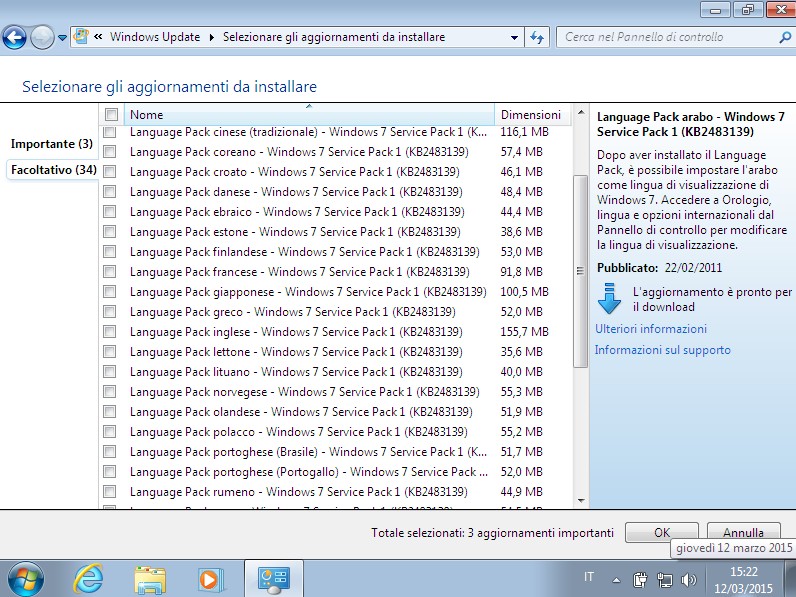Open the Windows Start menu orb
Viewport: 796px width, 597px height.
point(24,579)
